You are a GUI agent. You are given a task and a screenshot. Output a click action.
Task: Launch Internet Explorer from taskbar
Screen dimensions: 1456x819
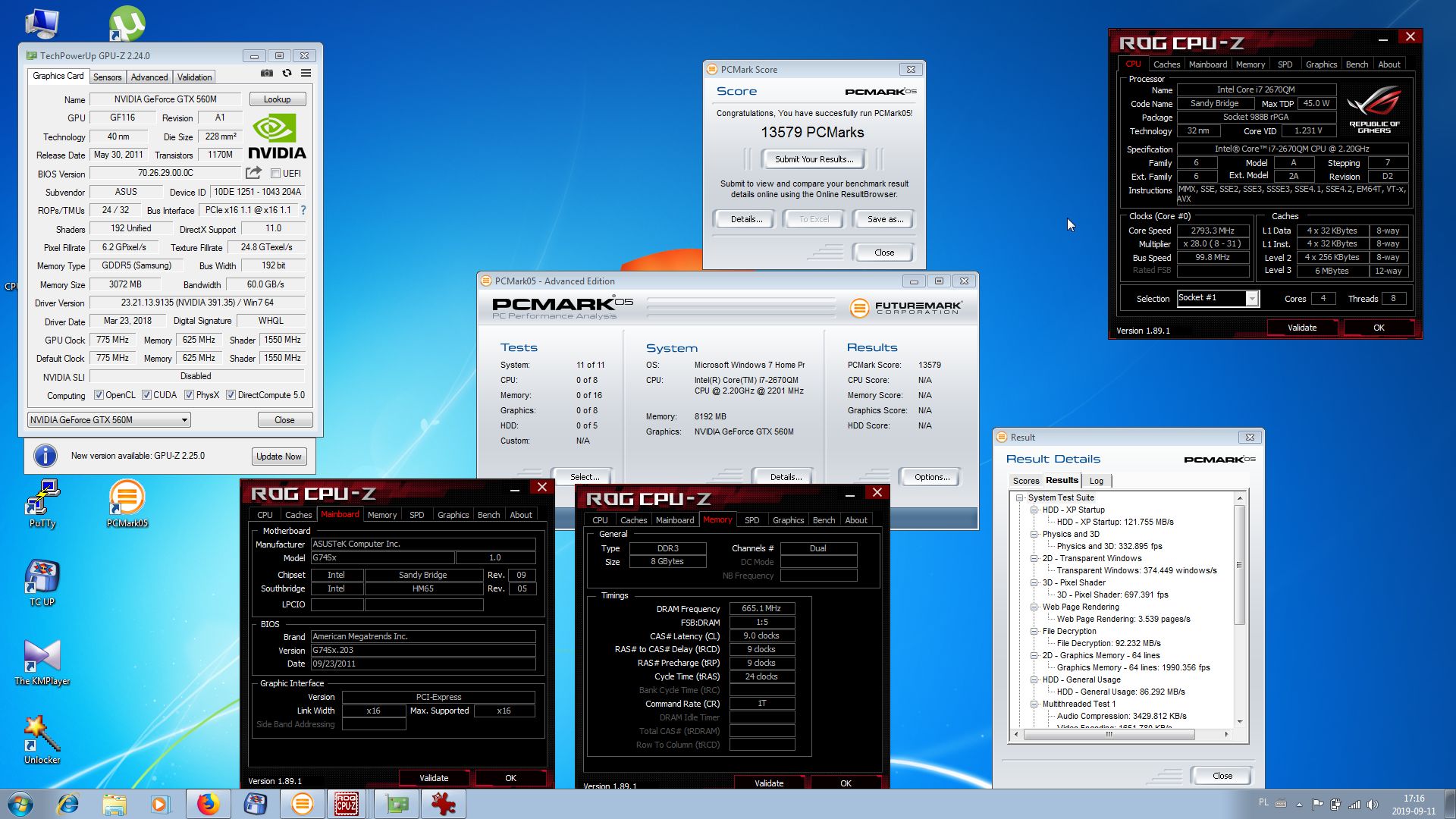68,804
